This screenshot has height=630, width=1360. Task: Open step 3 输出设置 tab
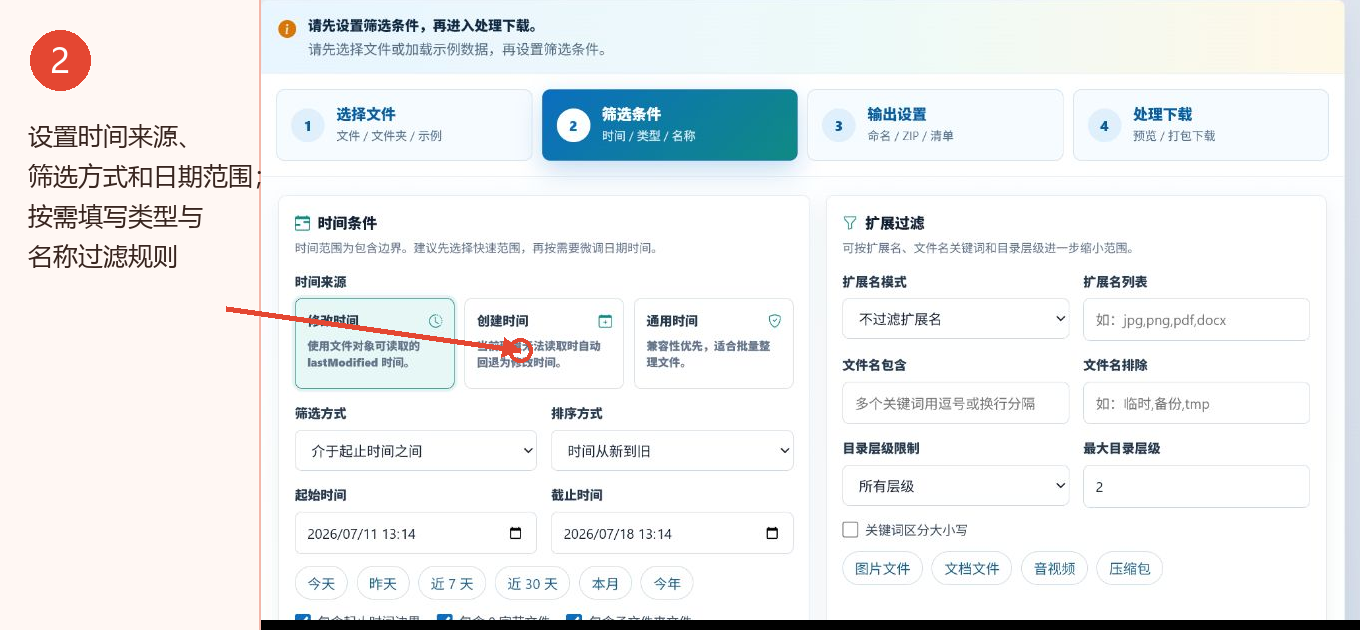(935, 125)
